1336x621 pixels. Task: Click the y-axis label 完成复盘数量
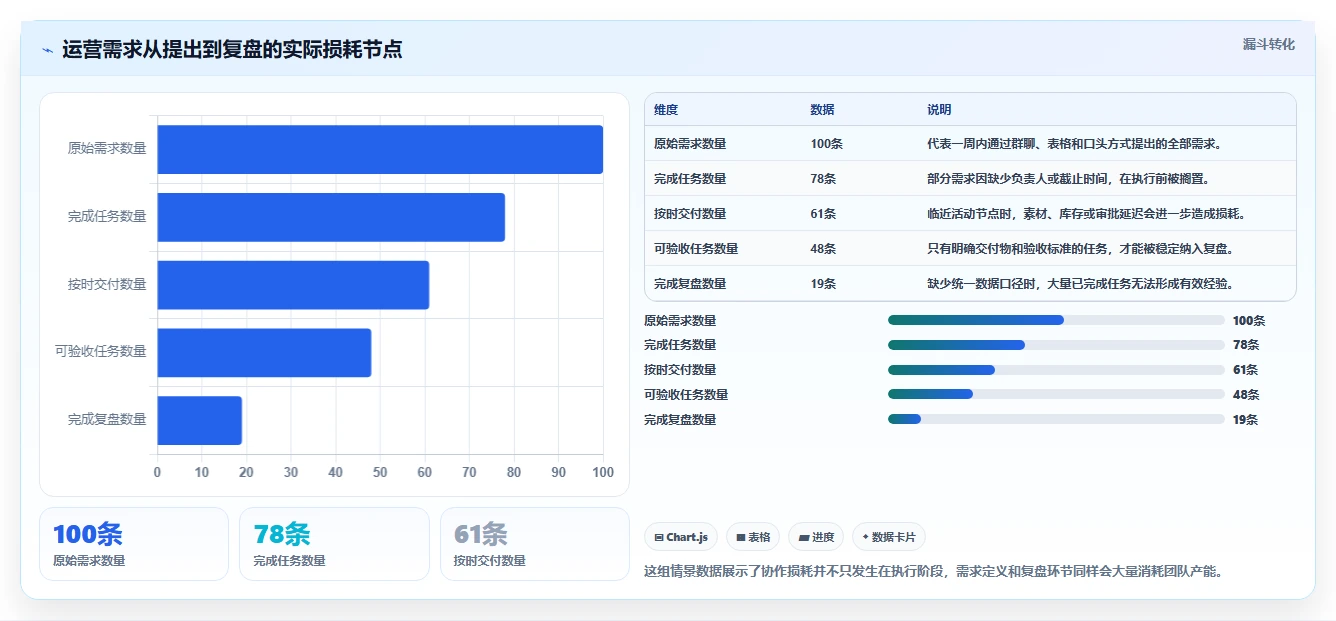pyautogui.click(x=107, y=419)
